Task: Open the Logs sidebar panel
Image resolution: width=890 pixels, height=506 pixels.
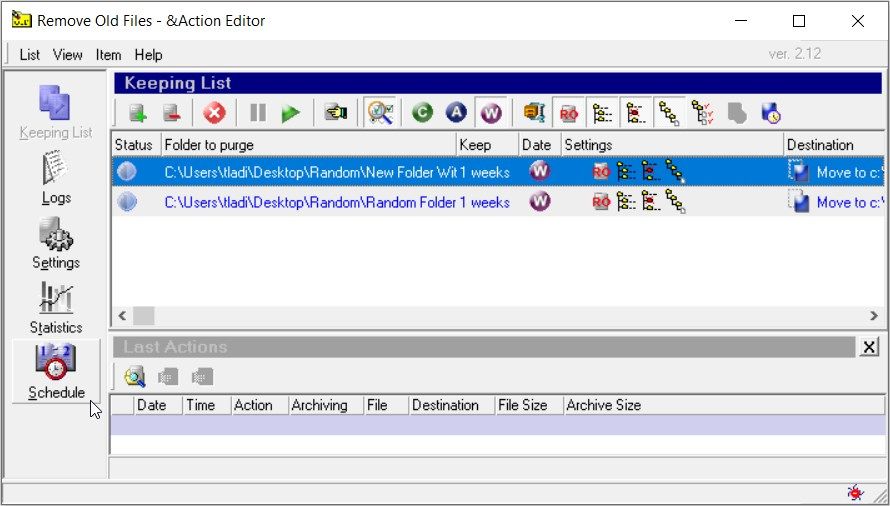Action: click(x=56, y=177)
